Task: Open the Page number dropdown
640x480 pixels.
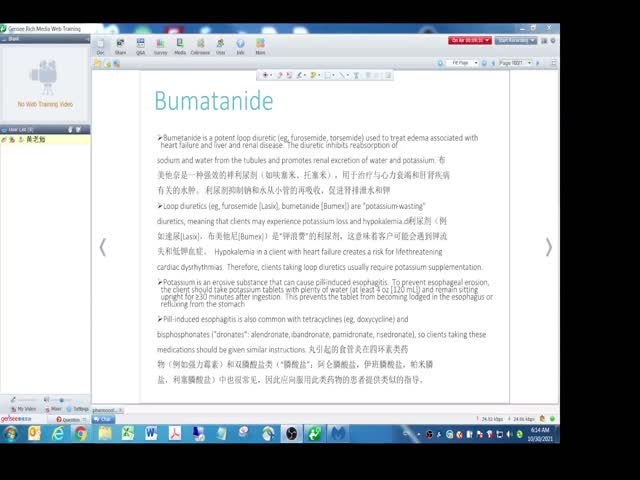Action: point(515,63)
